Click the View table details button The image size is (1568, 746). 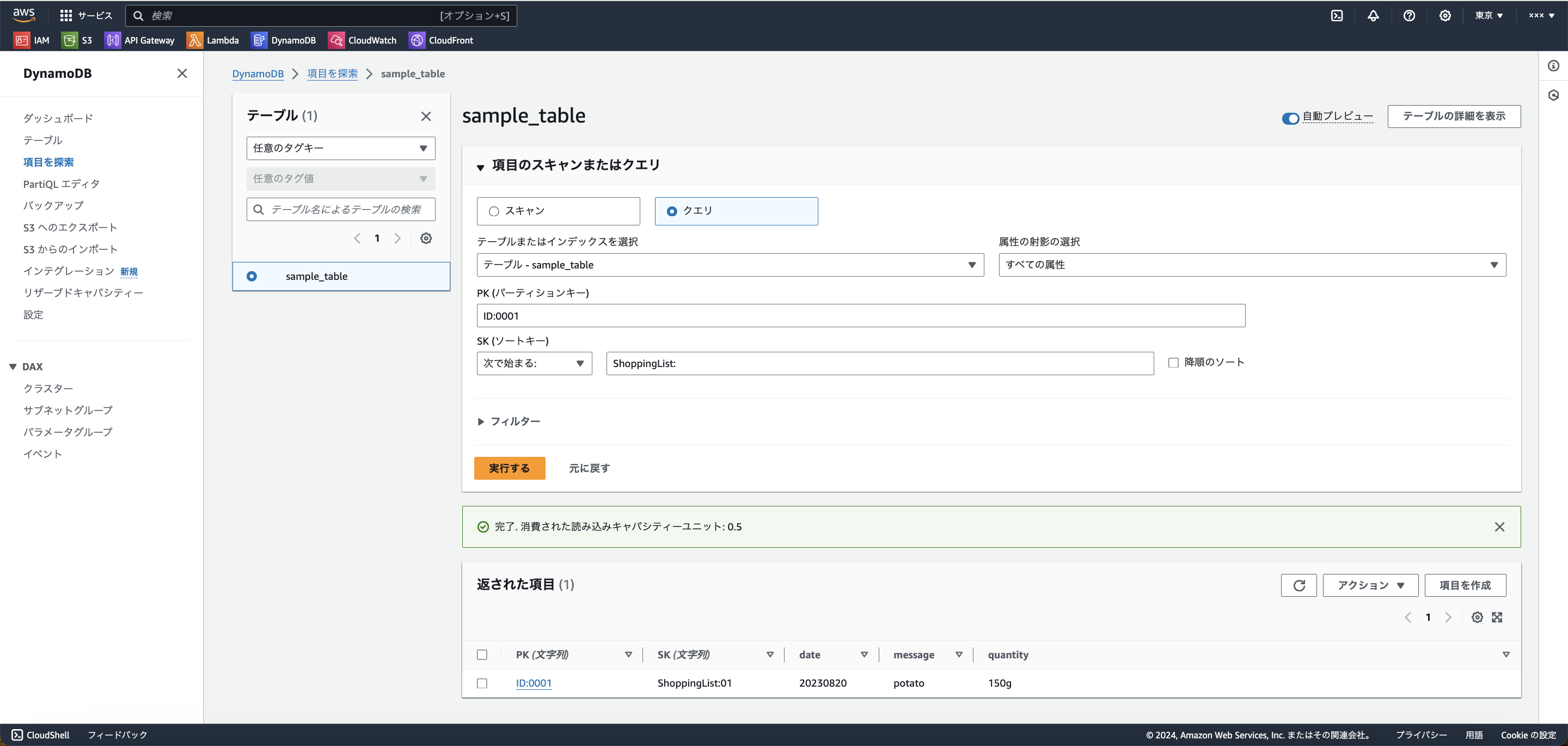click(1454, 117)
